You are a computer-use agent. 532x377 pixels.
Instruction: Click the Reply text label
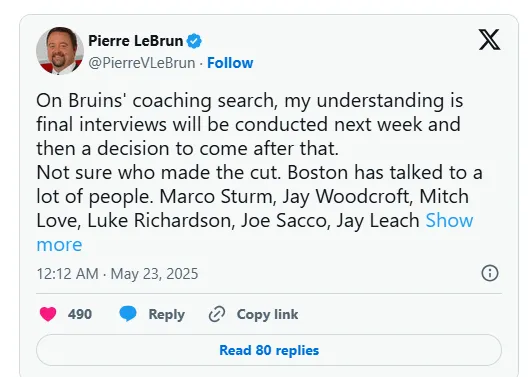click(x=167, y=314)
